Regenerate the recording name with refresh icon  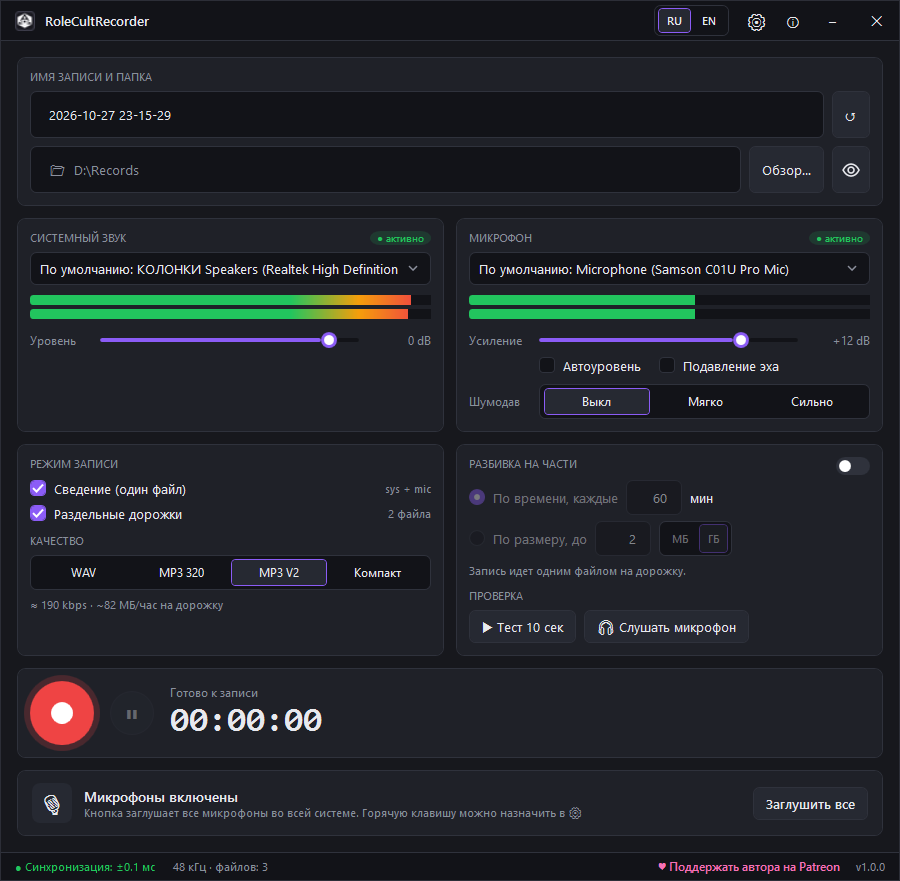click(850, 115)
